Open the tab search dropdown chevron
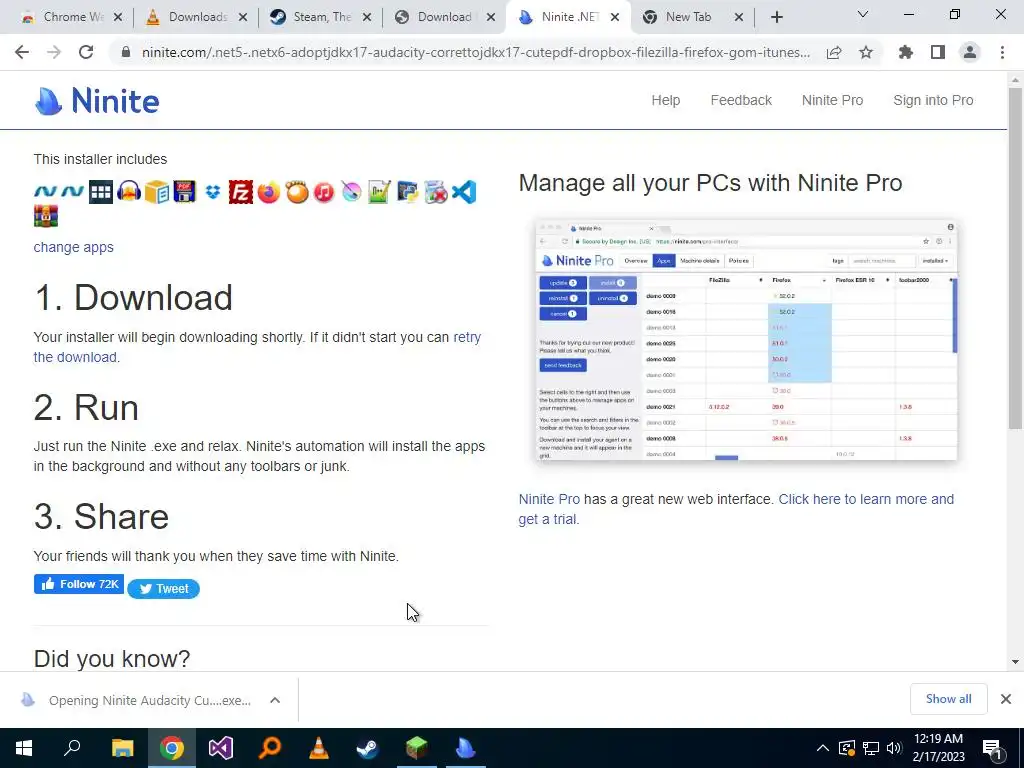 coord(863,14)
